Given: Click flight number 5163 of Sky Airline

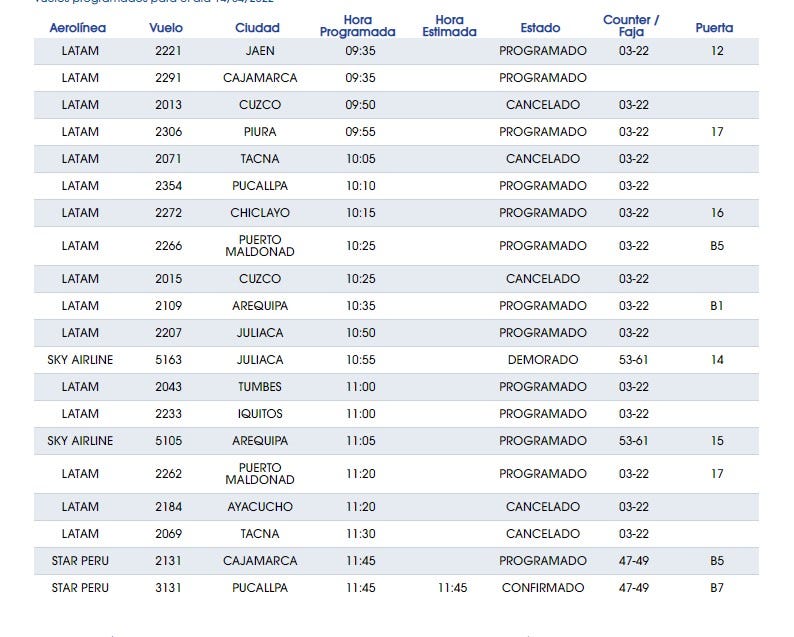Looking at the screenshot, I should [x=168, y=360].
